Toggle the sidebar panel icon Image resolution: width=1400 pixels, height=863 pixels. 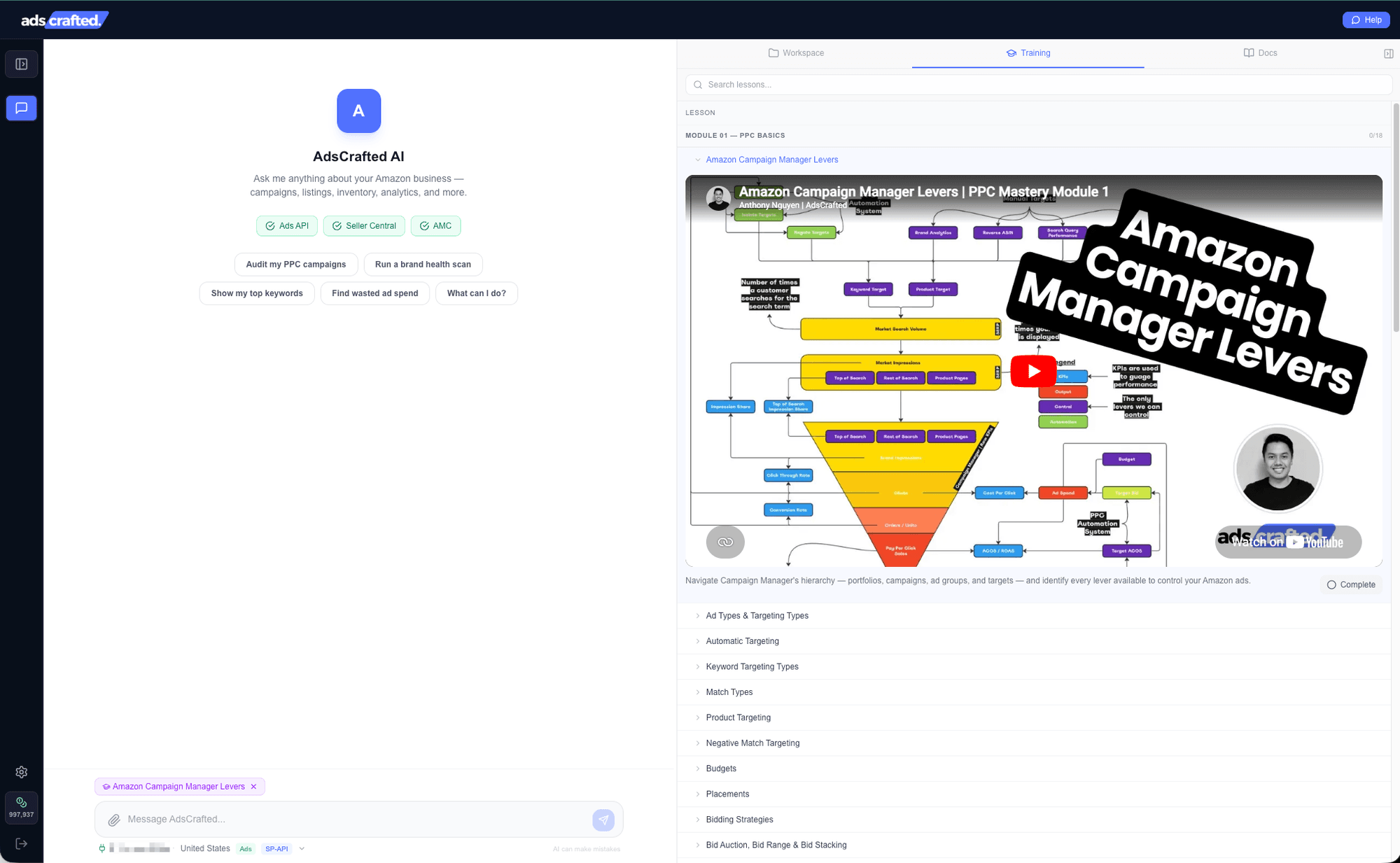pyautogui.click(x=22, y=64)
